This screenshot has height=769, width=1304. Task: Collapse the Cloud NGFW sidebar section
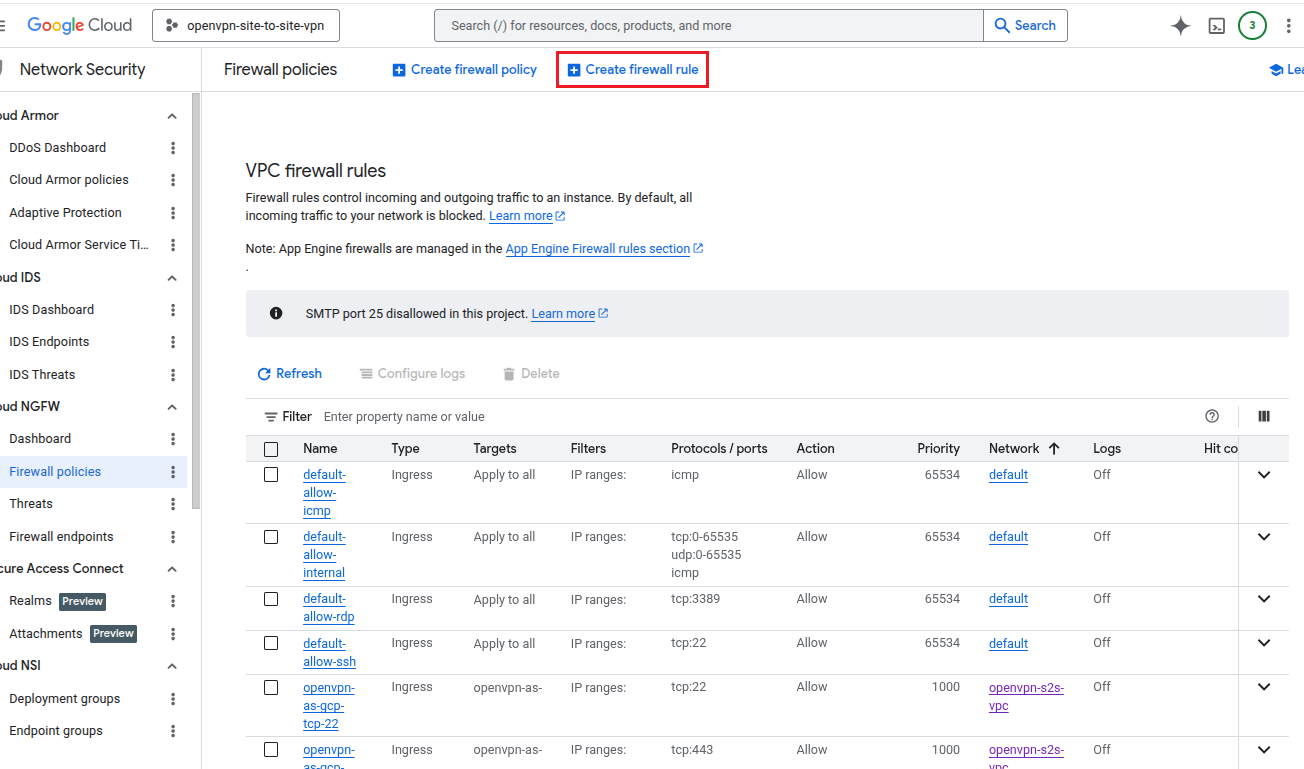pos(172,407)
